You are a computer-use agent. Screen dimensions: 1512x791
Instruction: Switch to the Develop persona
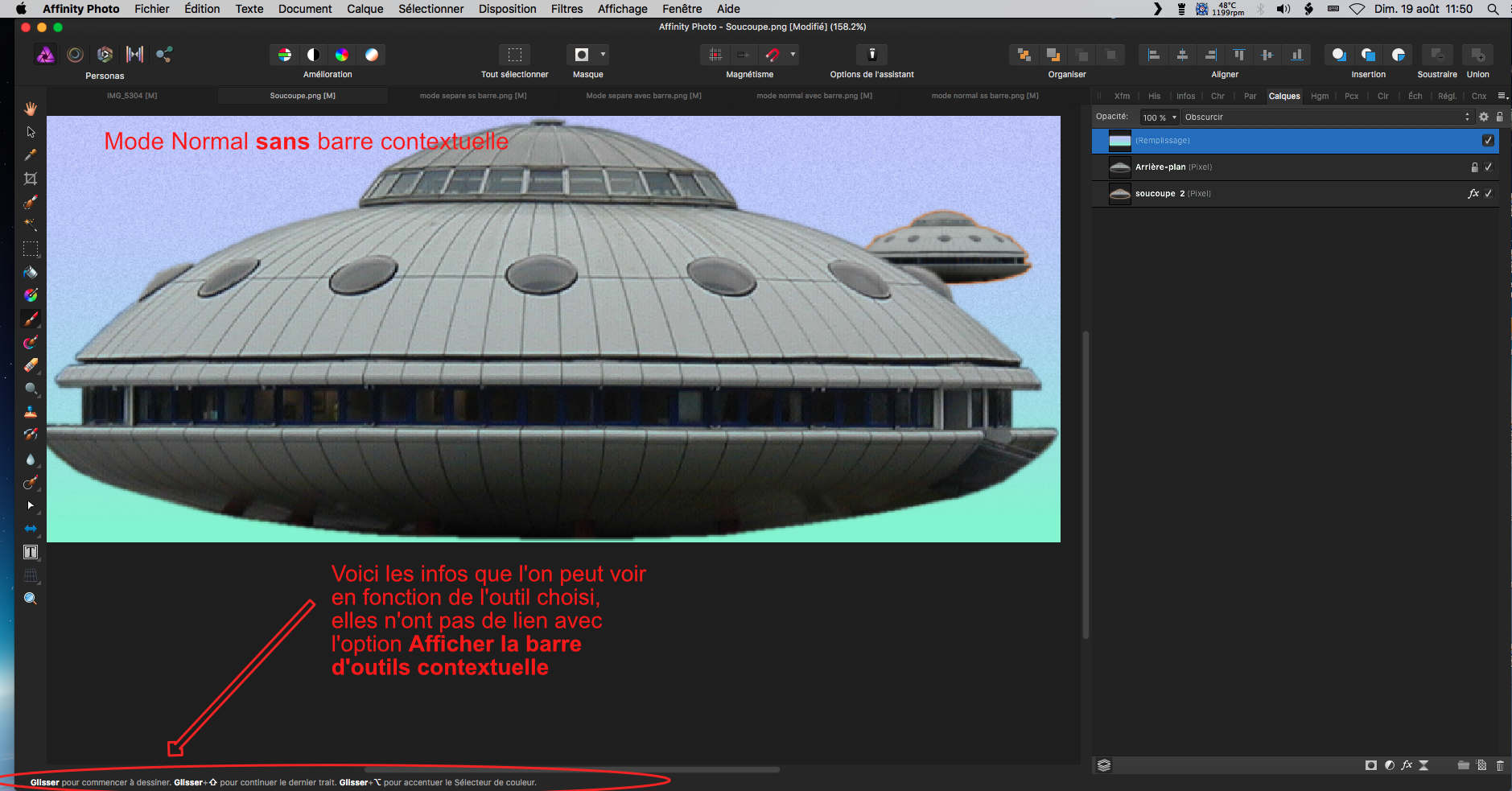[105, 54]
